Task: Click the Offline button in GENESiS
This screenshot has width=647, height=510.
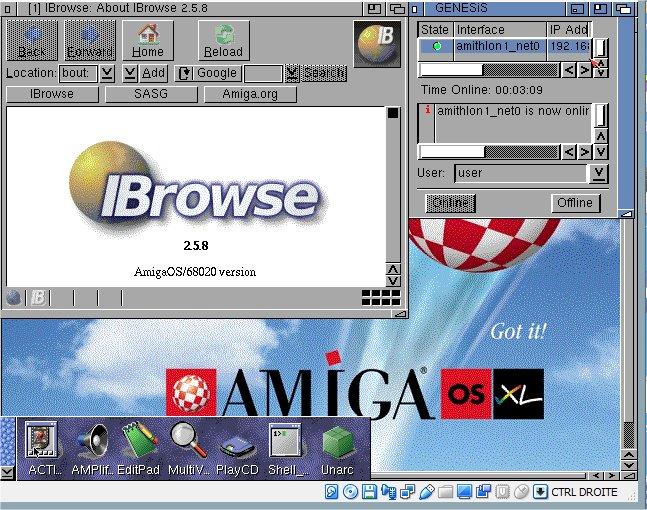Action: click(575, 203)
